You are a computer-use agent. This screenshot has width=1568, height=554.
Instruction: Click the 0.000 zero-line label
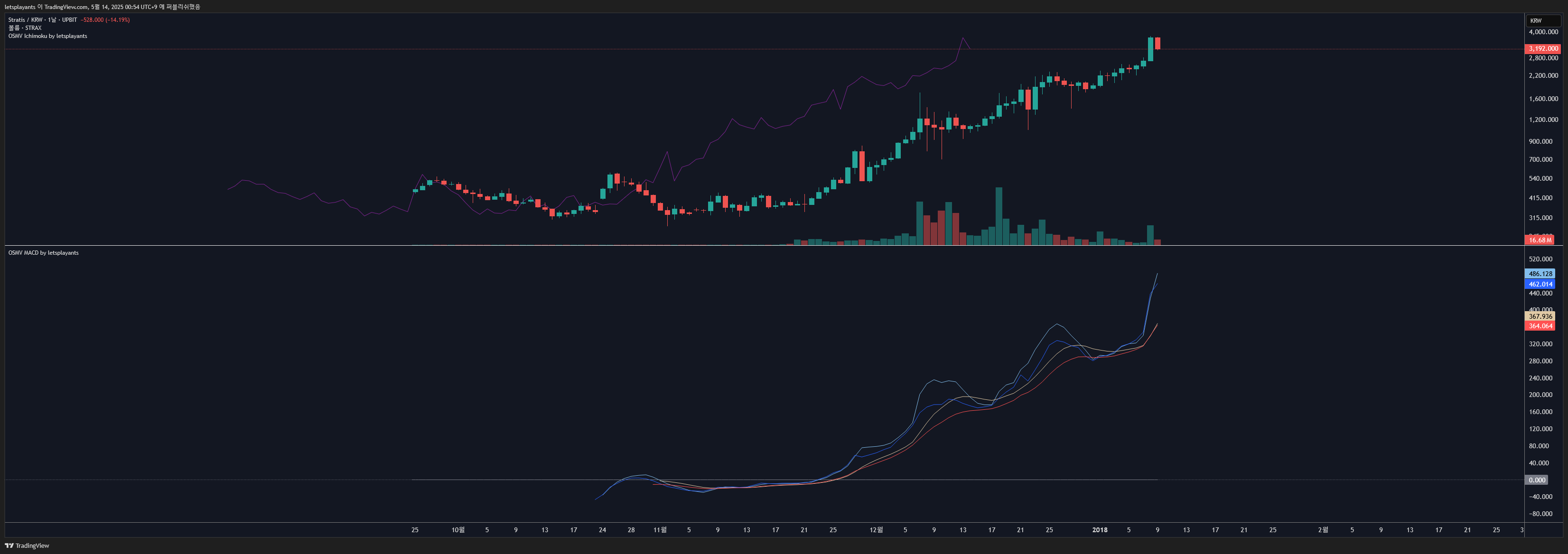[1536, 480]
